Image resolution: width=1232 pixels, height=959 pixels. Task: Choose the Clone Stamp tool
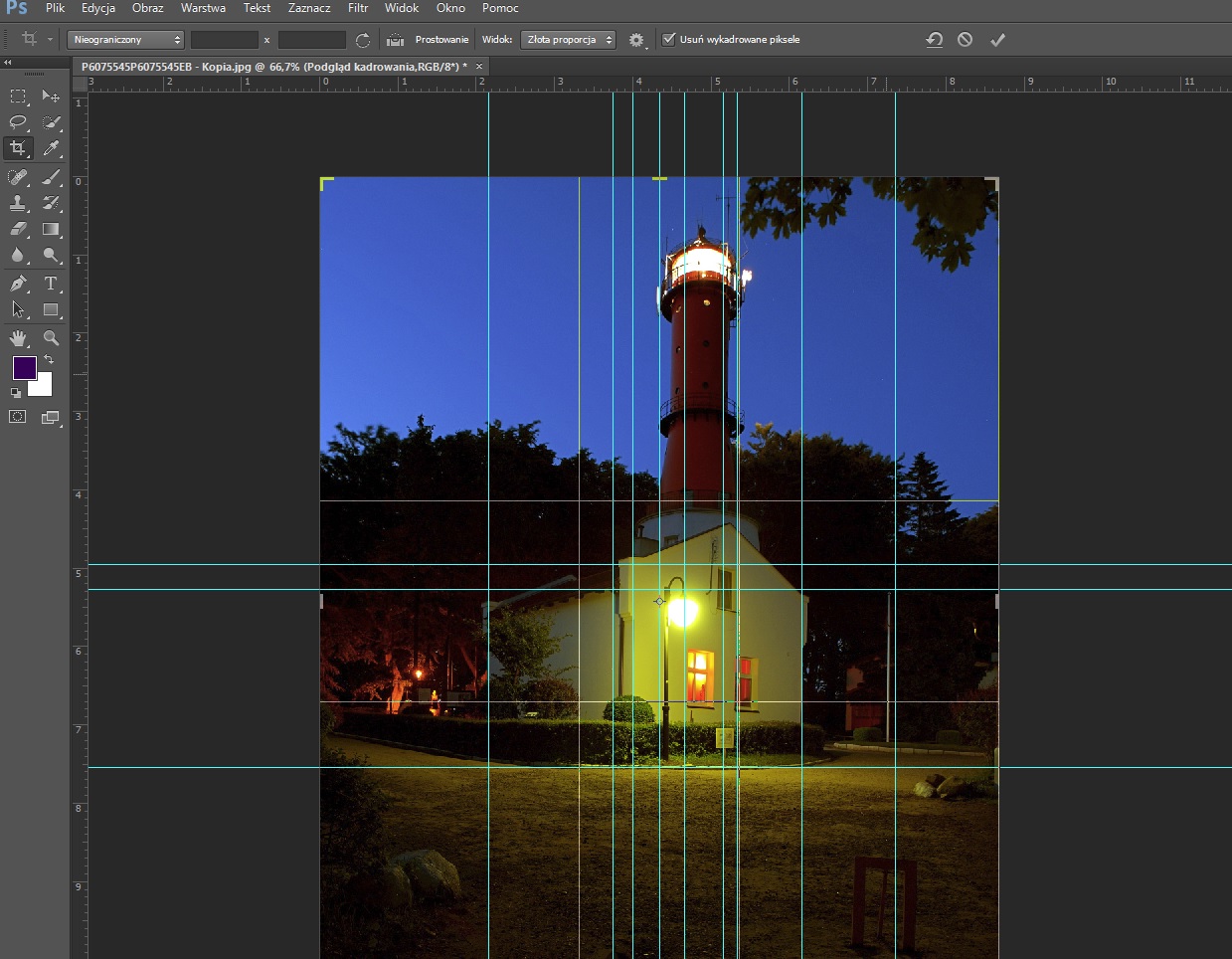(18, 203)
